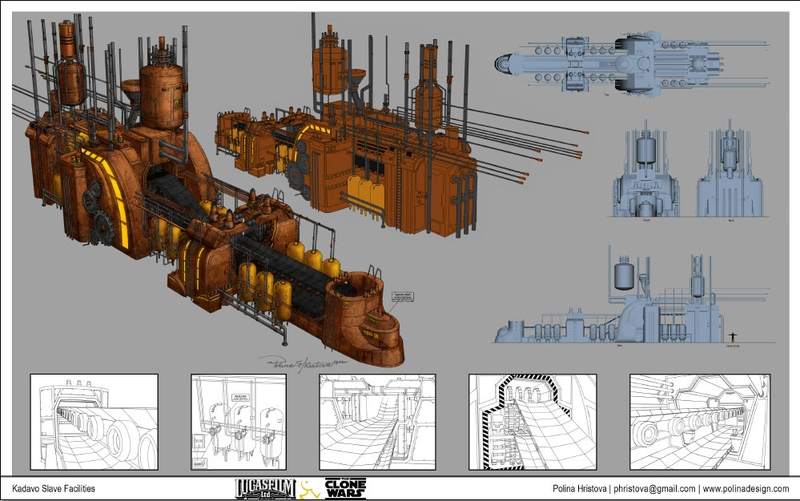Click The Clone Wars logo
This screenshot has height=501, width=800.
tap(345, 488)
